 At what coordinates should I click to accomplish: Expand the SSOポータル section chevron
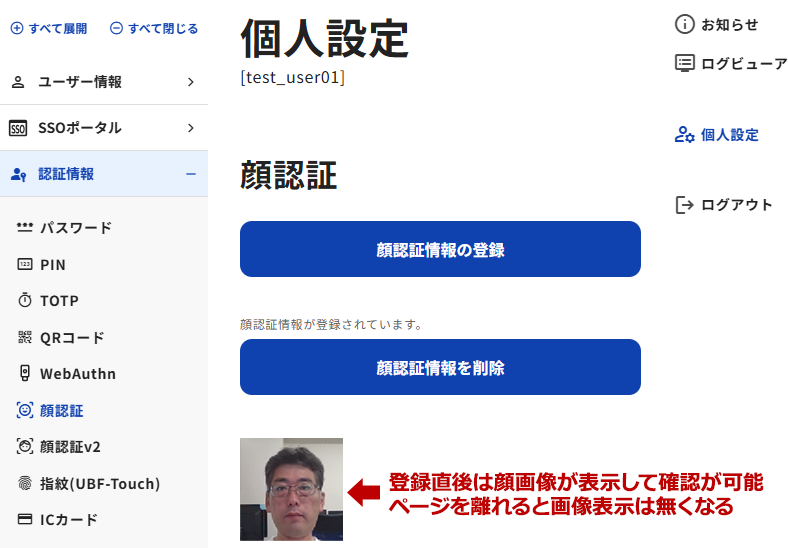(190, 128)
